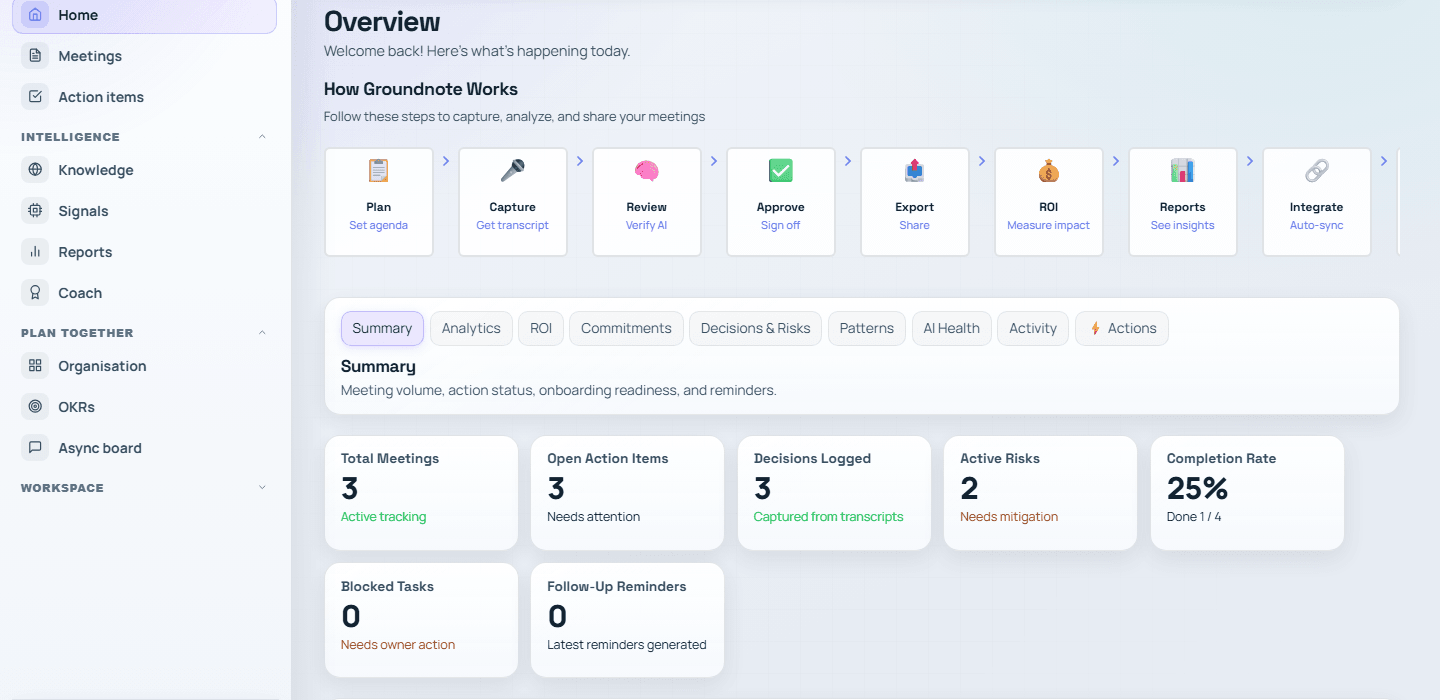
Task: Click the Capture microphone icon
Action: [x=512, y=171]
